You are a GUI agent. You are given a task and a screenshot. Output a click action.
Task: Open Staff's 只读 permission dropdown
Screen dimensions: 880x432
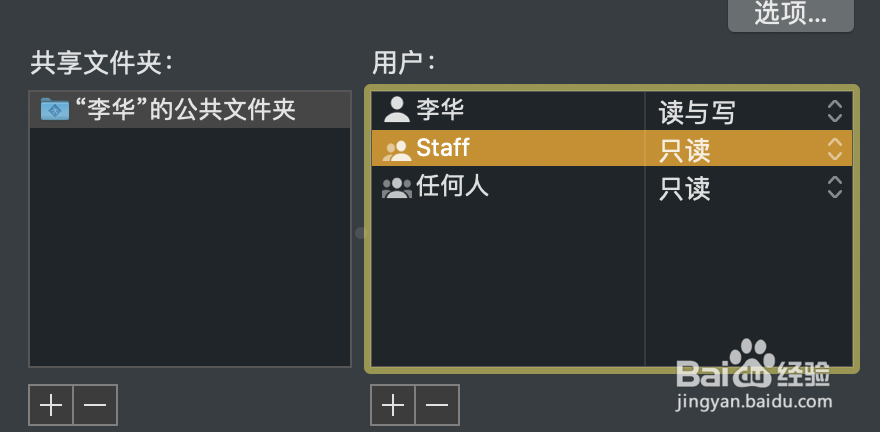(834, 150)
